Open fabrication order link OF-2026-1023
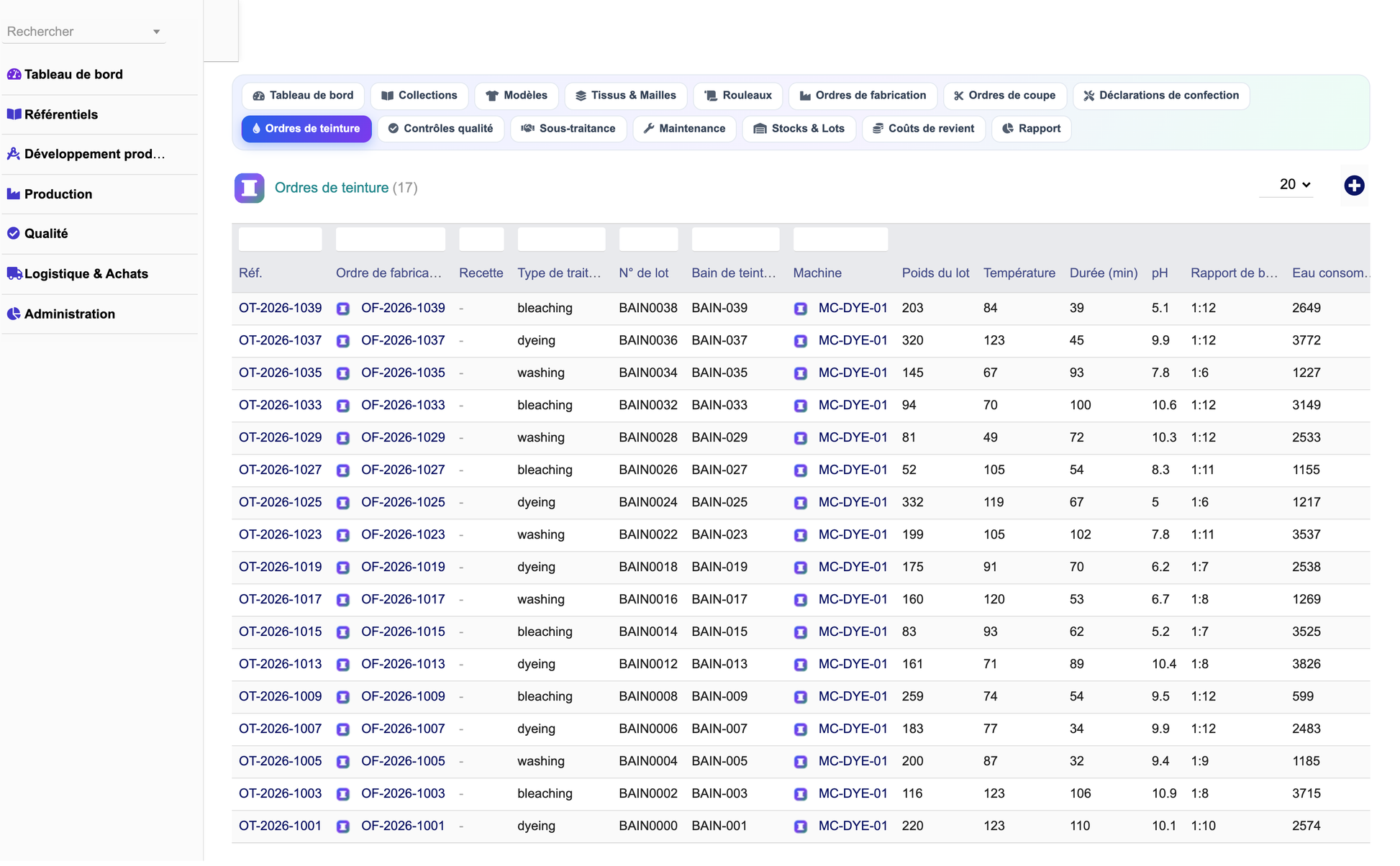1400x866 pixels. (x=403, y=534)
